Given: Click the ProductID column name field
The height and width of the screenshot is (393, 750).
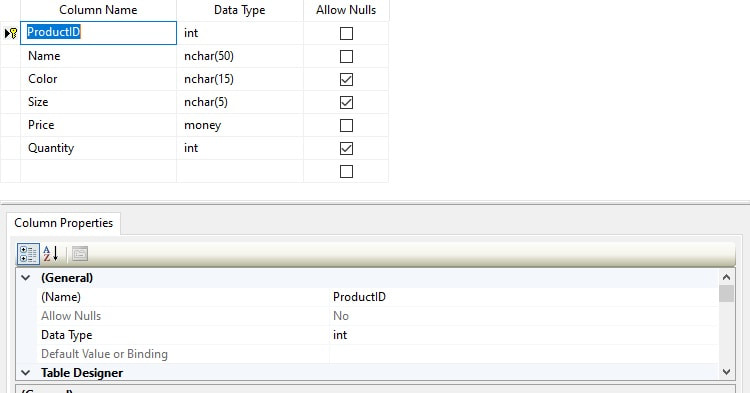Looking at the screenshot, I should (99, 33).
